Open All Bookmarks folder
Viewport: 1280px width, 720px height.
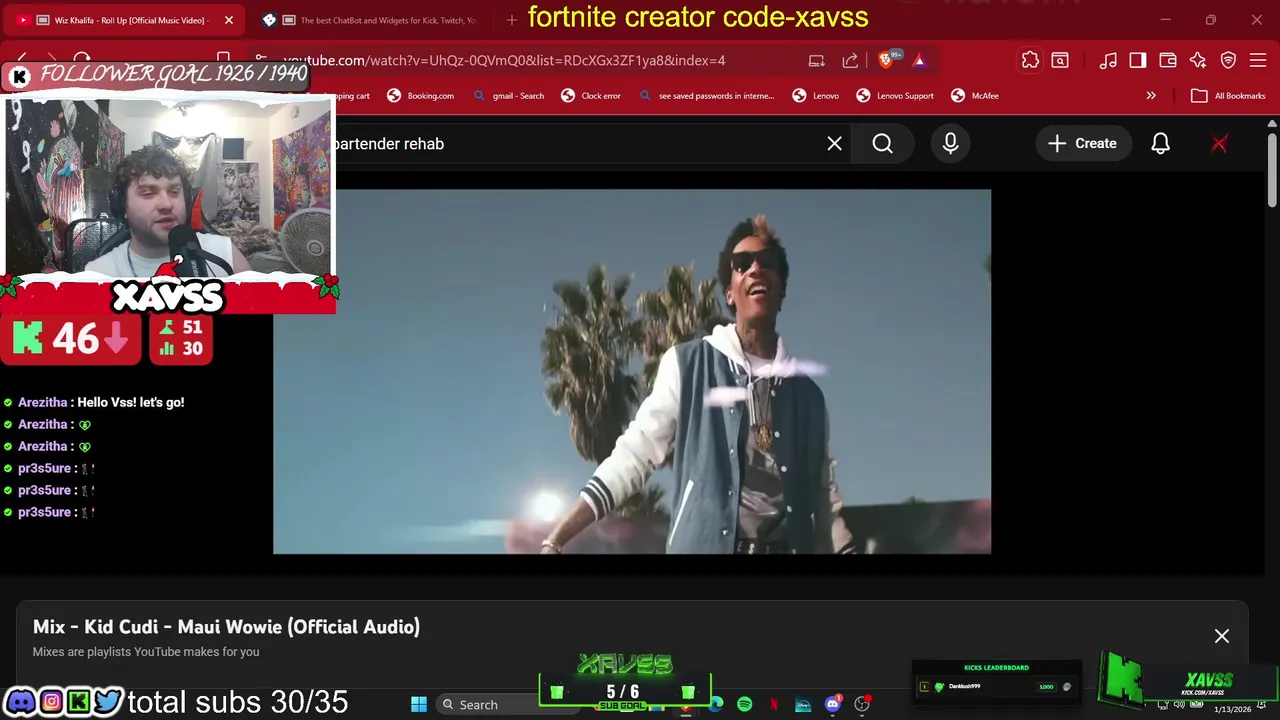pos(1228,96)
